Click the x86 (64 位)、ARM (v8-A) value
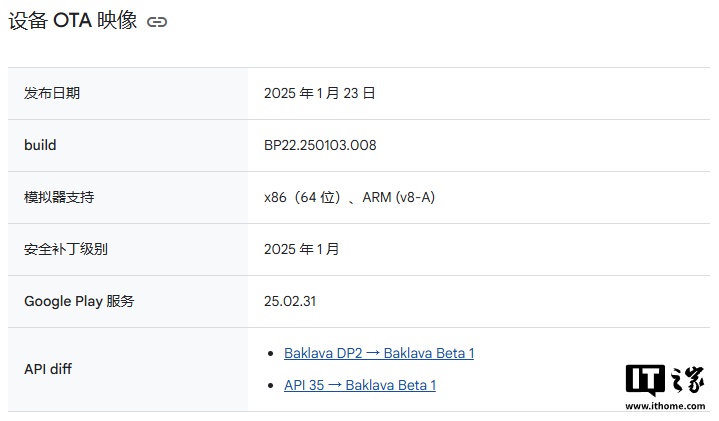 coord(349,197)
